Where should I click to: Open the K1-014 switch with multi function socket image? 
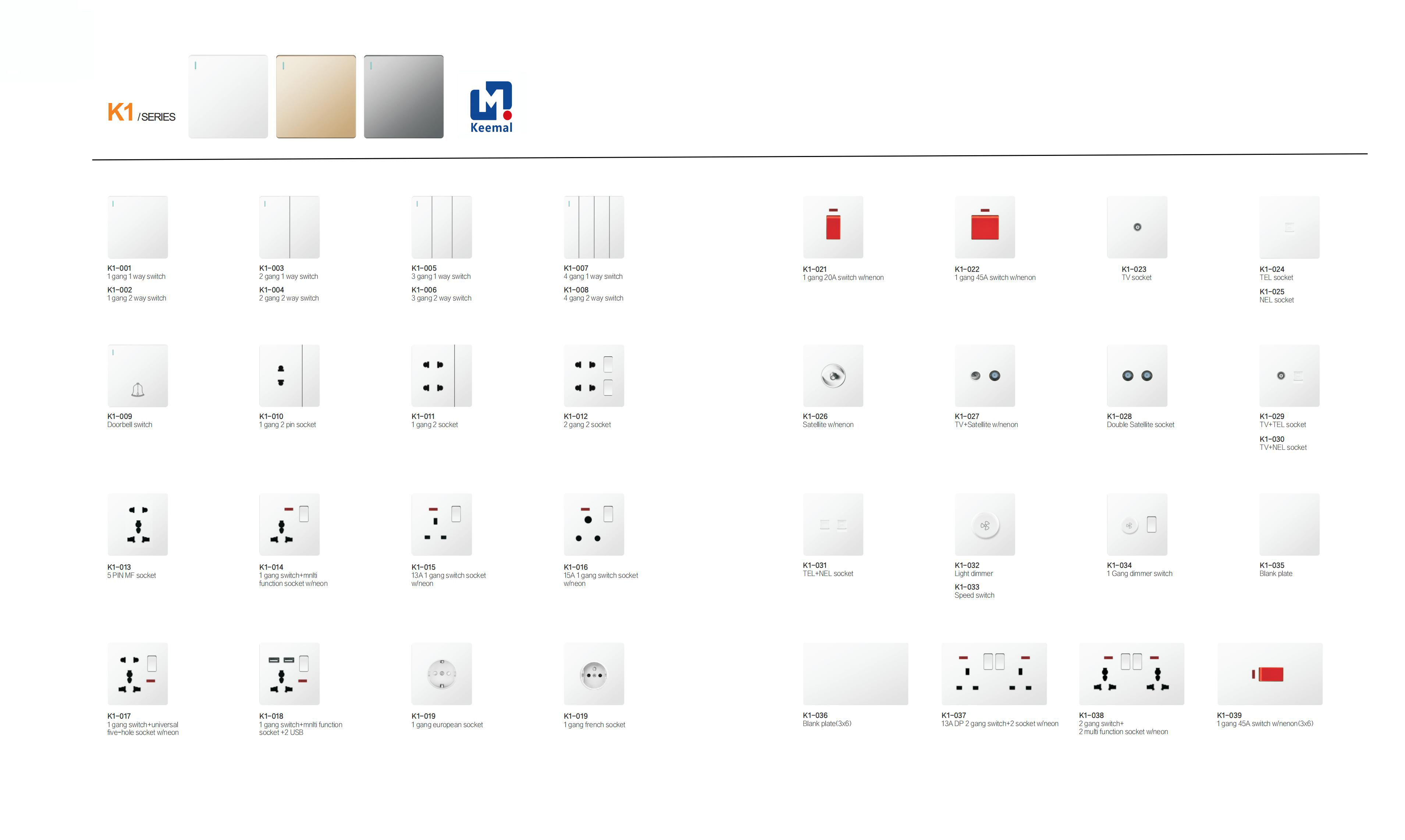point(289,525)
